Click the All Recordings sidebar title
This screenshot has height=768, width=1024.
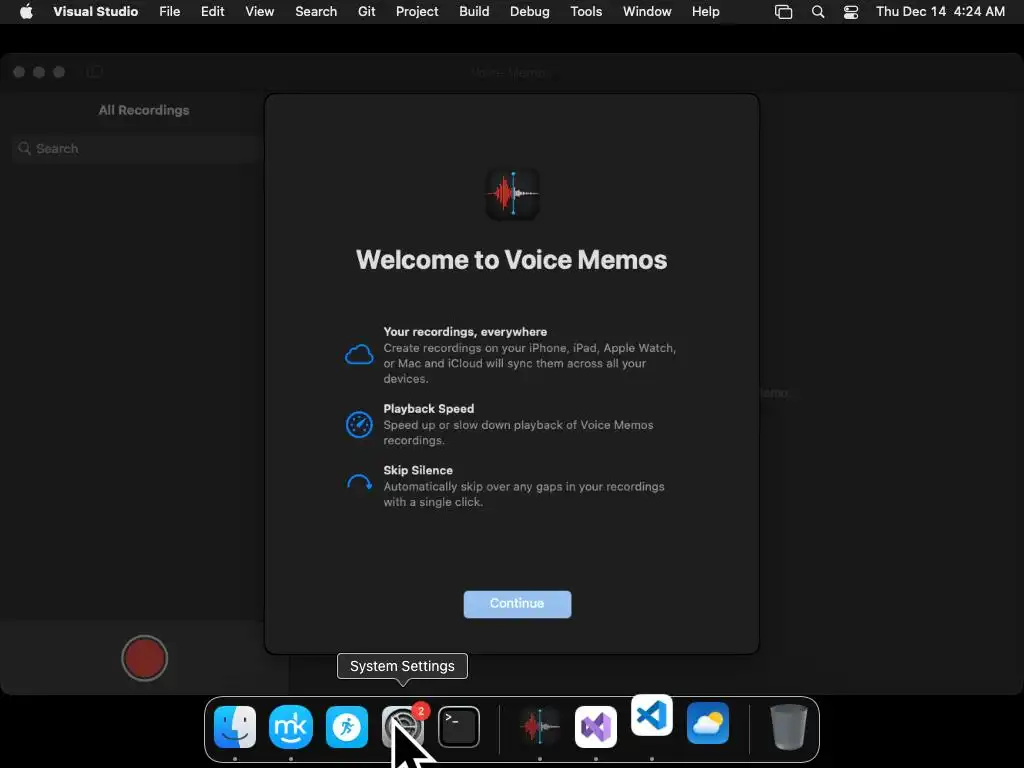[144, 110]
